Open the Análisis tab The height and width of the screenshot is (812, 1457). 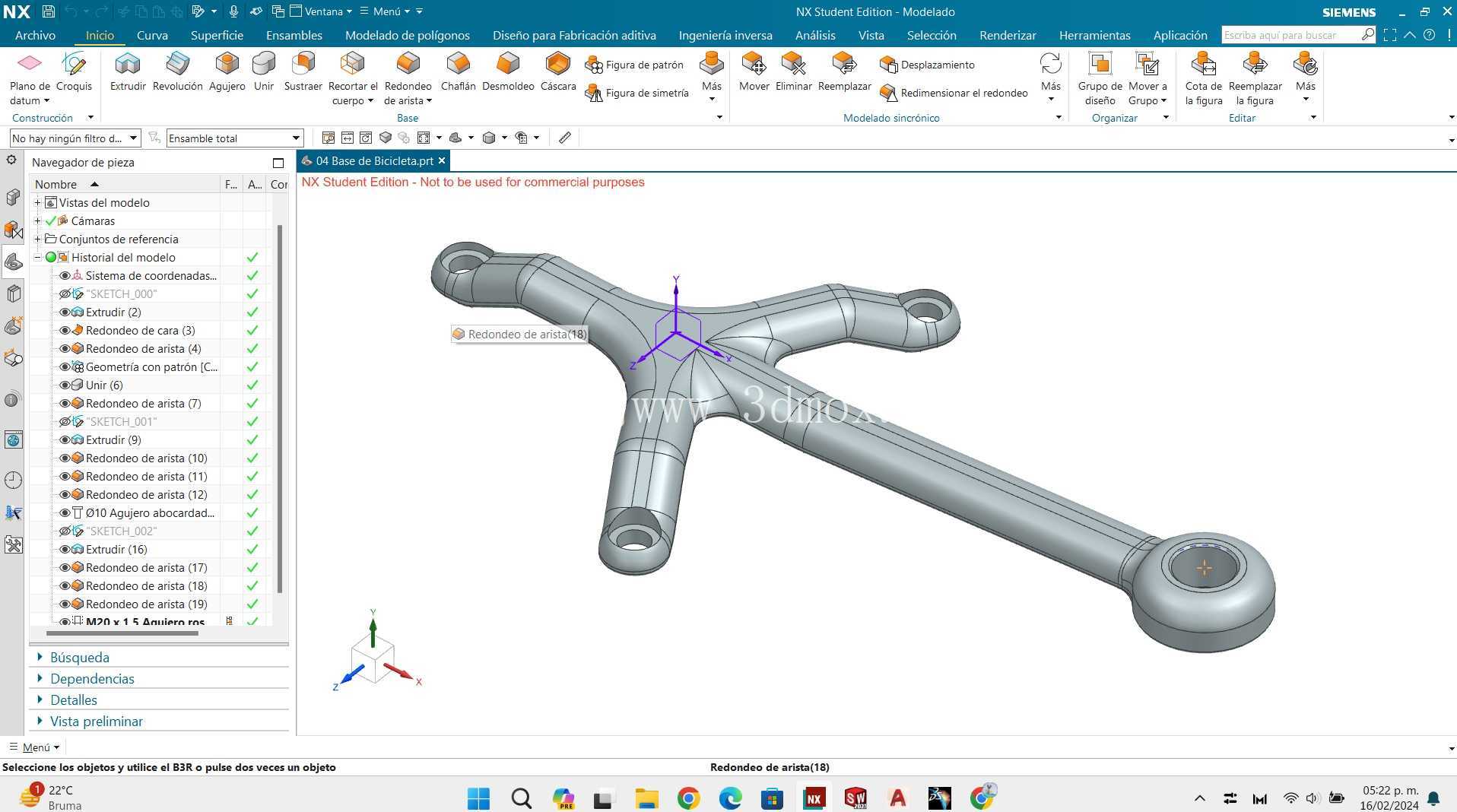[x=814, y=35]
